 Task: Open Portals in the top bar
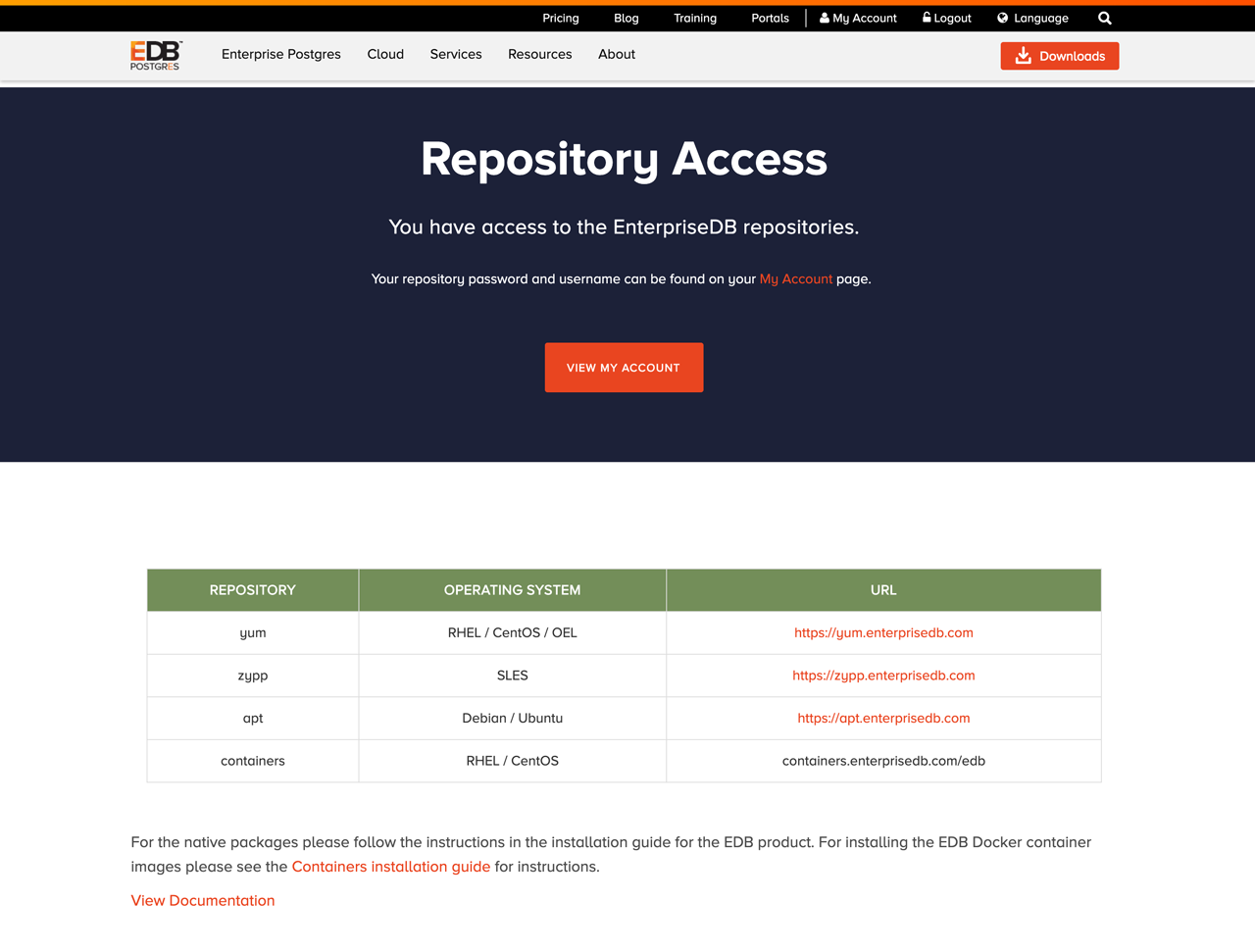click(x=770, y=18)
